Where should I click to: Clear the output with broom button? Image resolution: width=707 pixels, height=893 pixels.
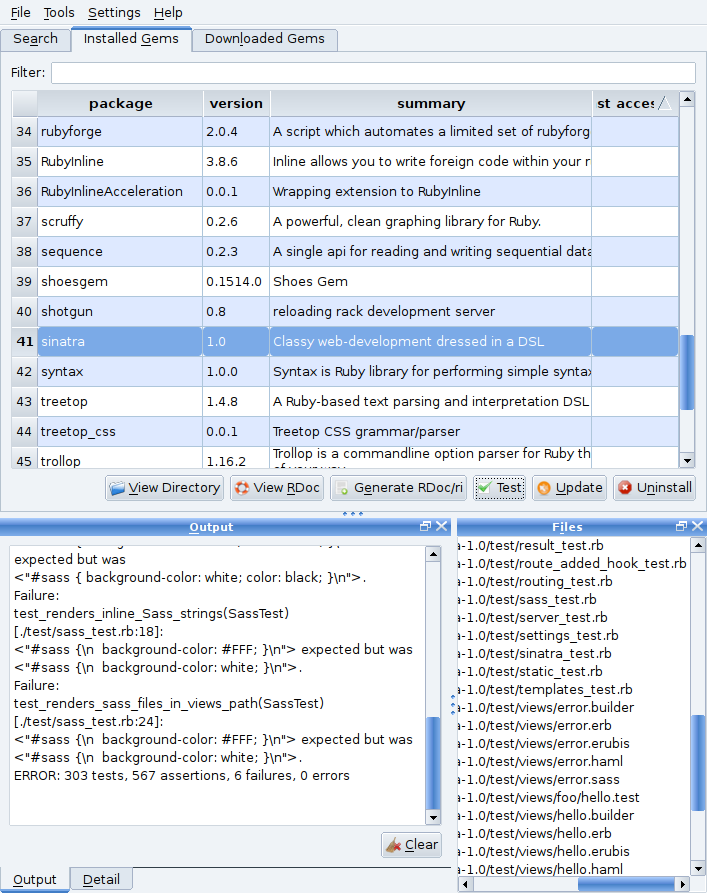click(411, 845)
